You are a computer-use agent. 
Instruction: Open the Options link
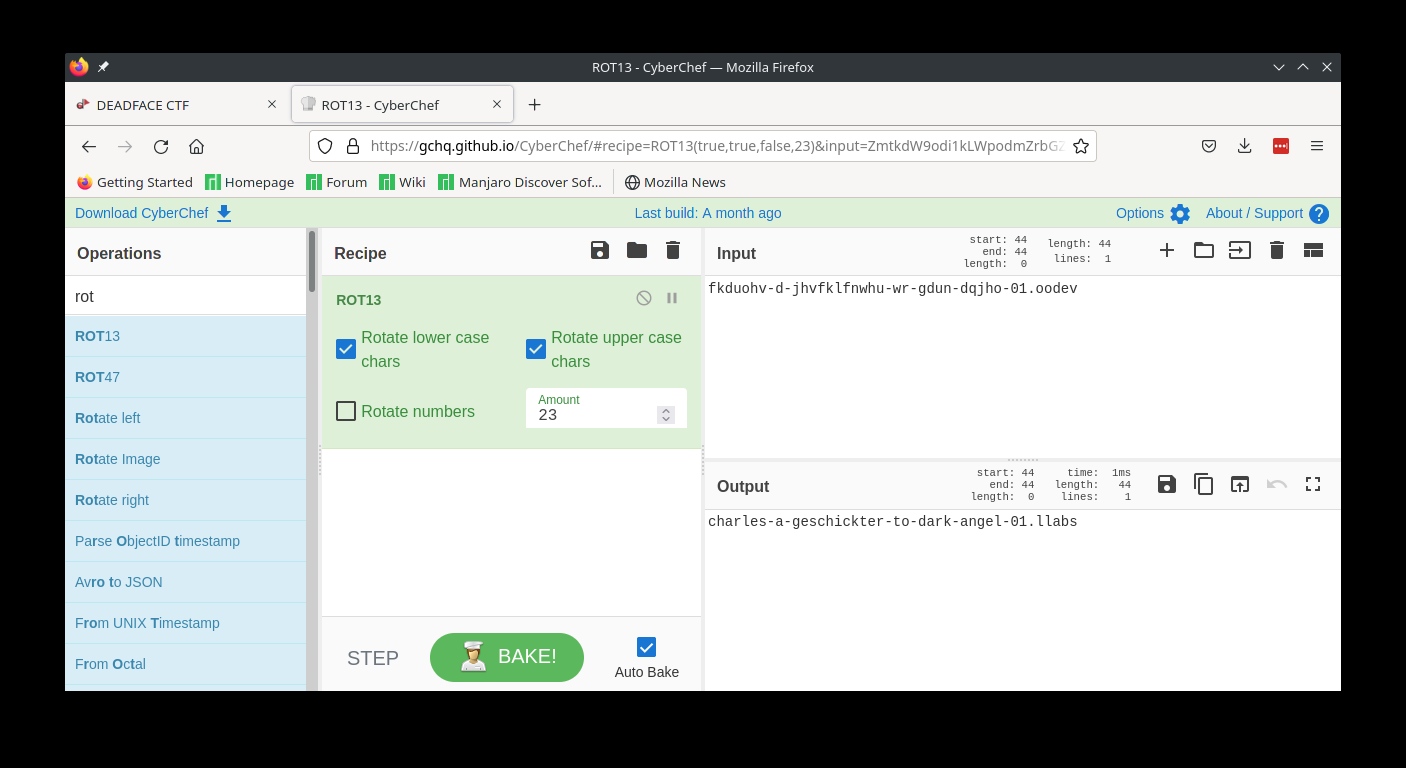1140,213
